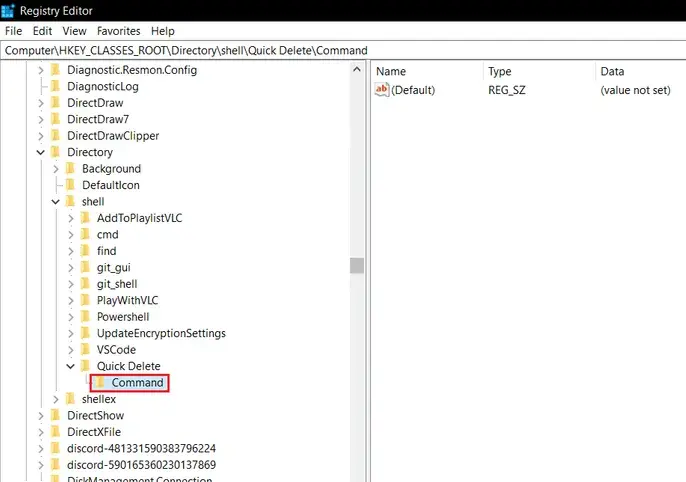Click the tree pane scrollbar thumb
The height and width of the screenshot is (482, 686).
357,265
